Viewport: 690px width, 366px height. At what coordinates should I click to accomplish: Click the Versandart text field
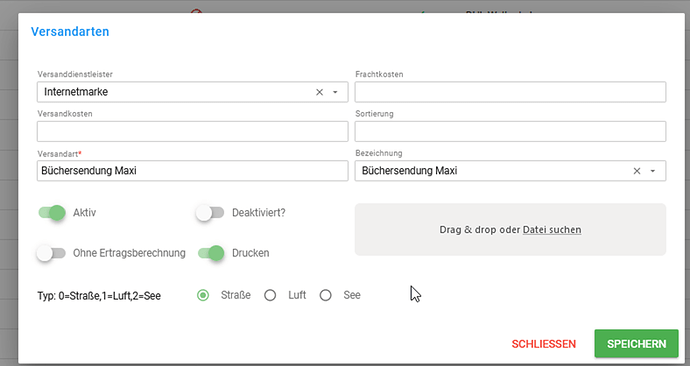[192, 171]
